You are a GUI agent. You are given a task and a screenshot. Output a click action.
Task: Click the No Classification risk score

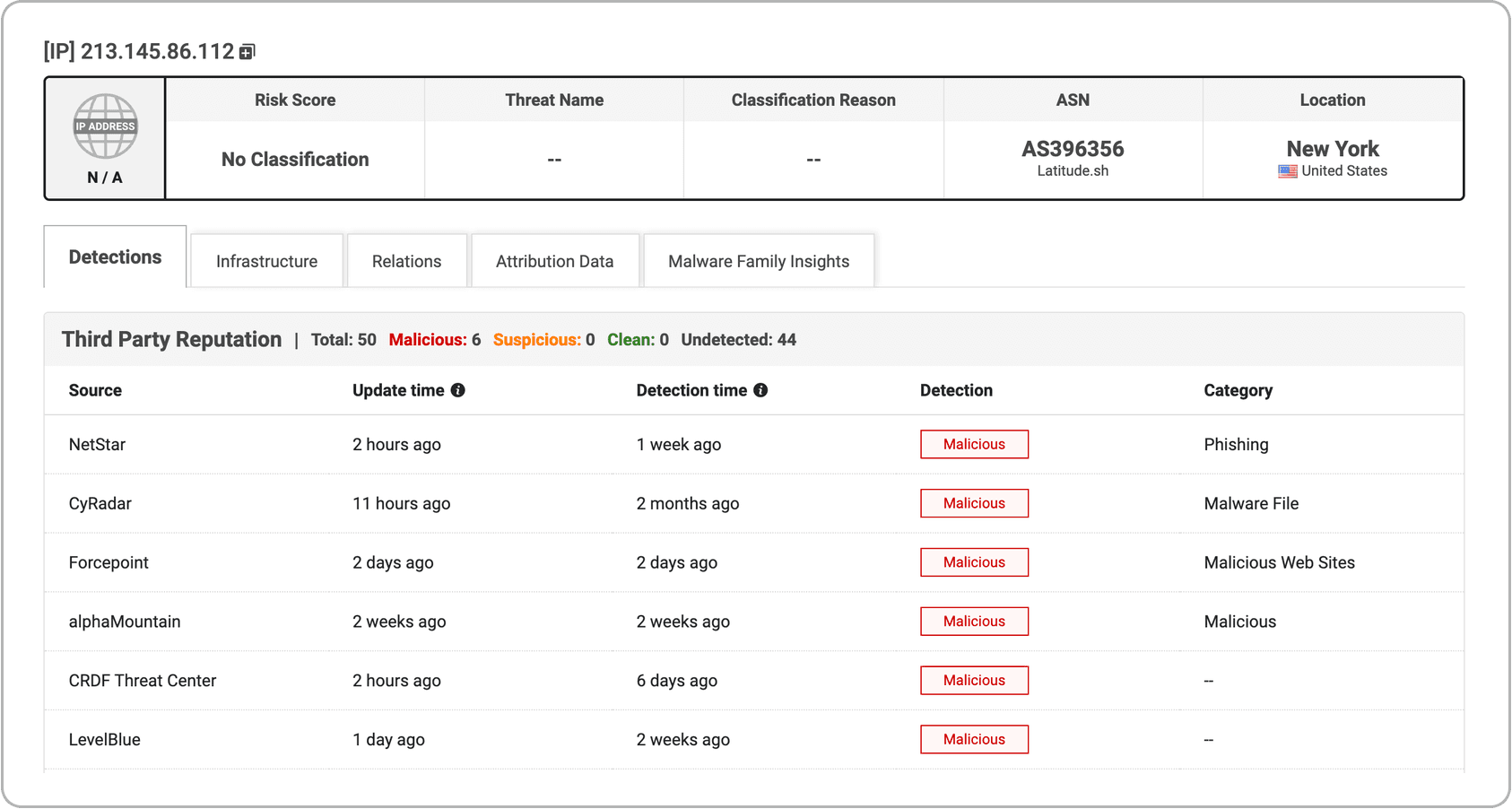[295, 159]
